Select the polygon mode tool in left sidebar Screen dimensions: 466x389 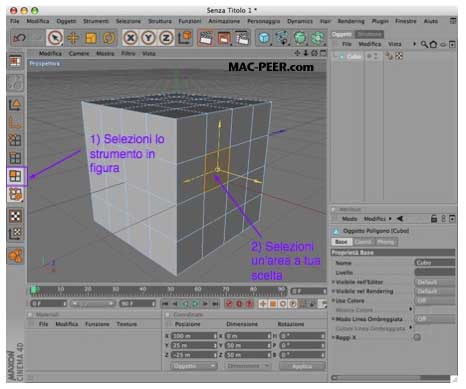[15, 176]
